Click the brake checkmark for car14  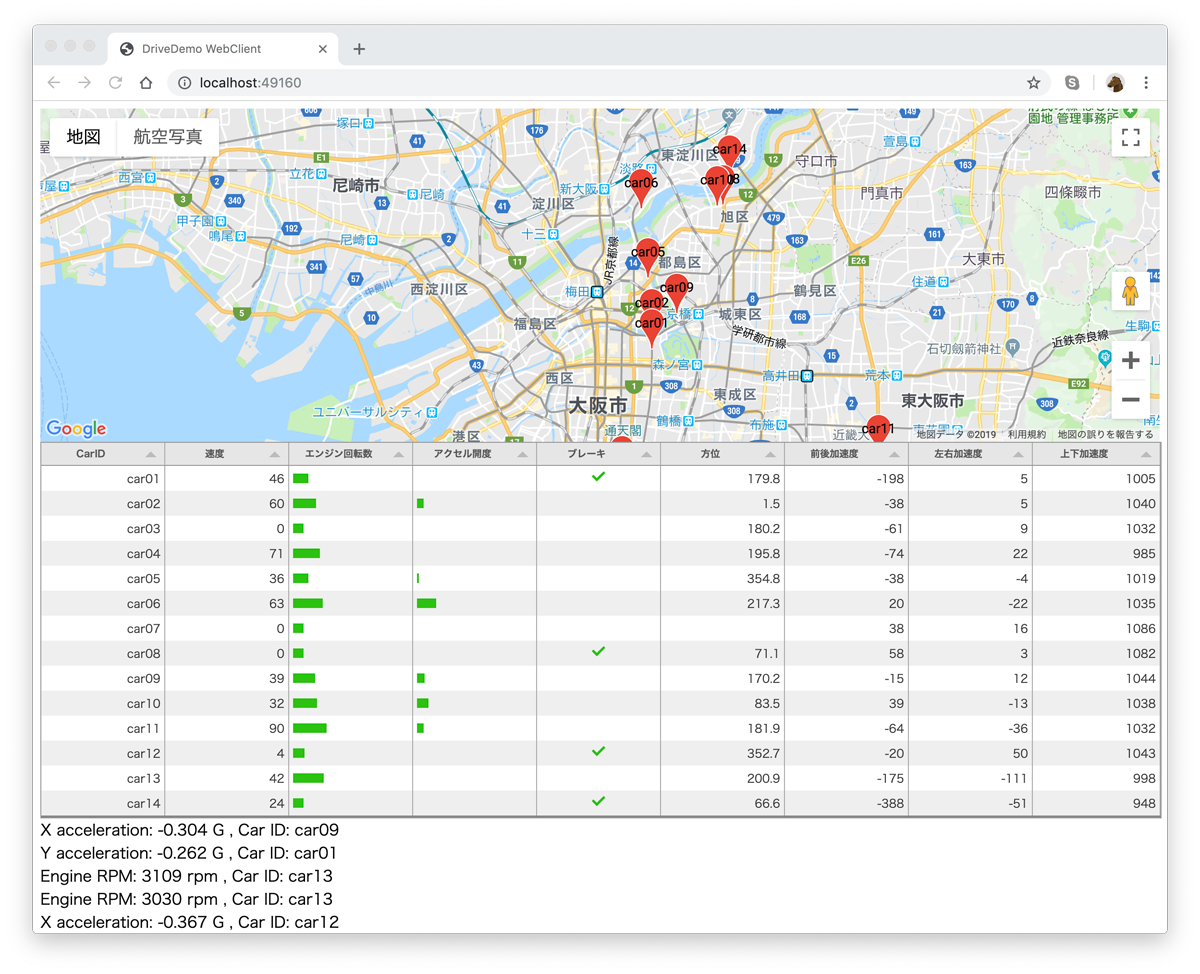[598, 802]
